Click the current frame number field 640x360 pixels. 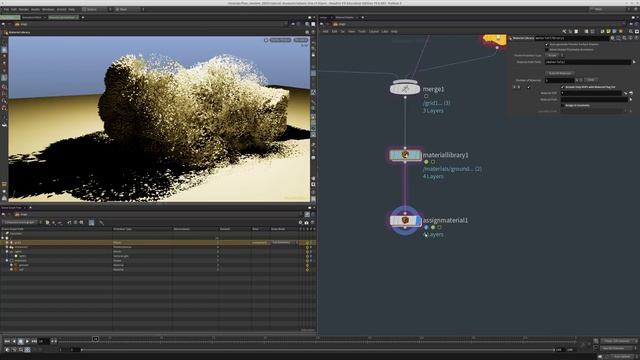pyautogui.click(x=44, y=341)
